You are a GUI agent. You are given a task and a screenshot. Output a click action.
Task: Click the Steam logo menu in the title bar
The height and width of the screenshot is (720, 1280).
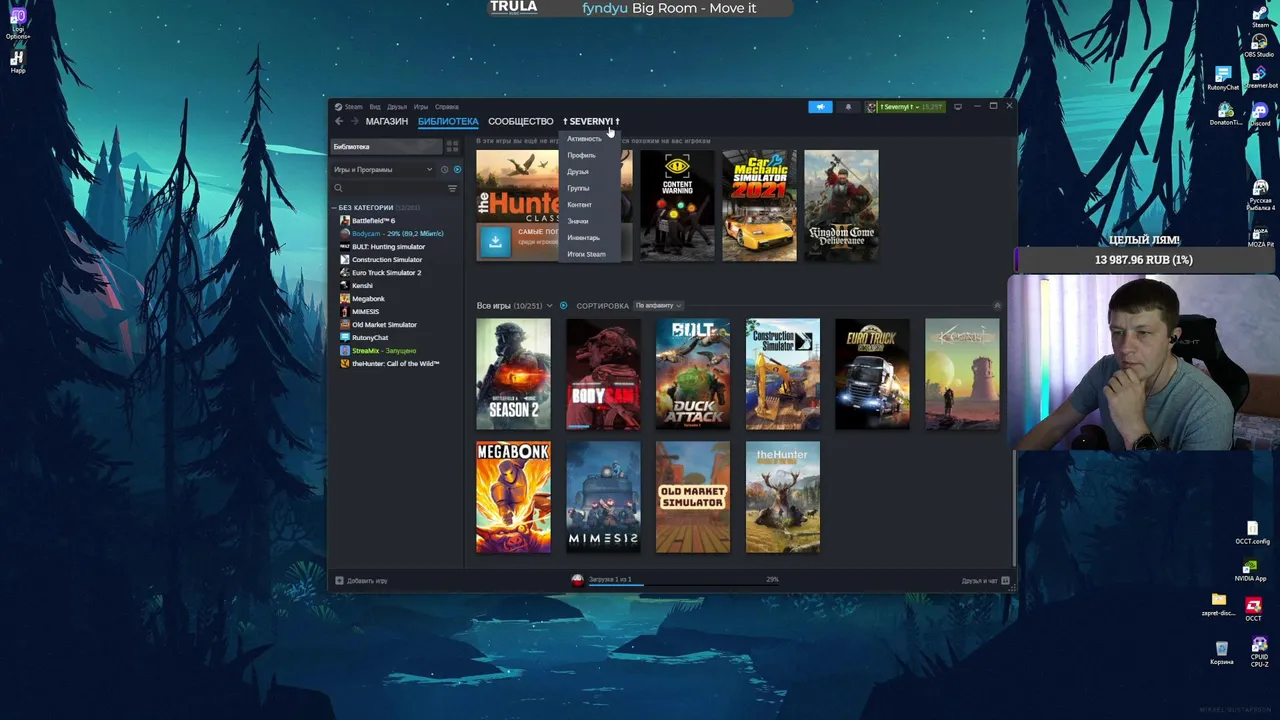[x=349, y=107]
